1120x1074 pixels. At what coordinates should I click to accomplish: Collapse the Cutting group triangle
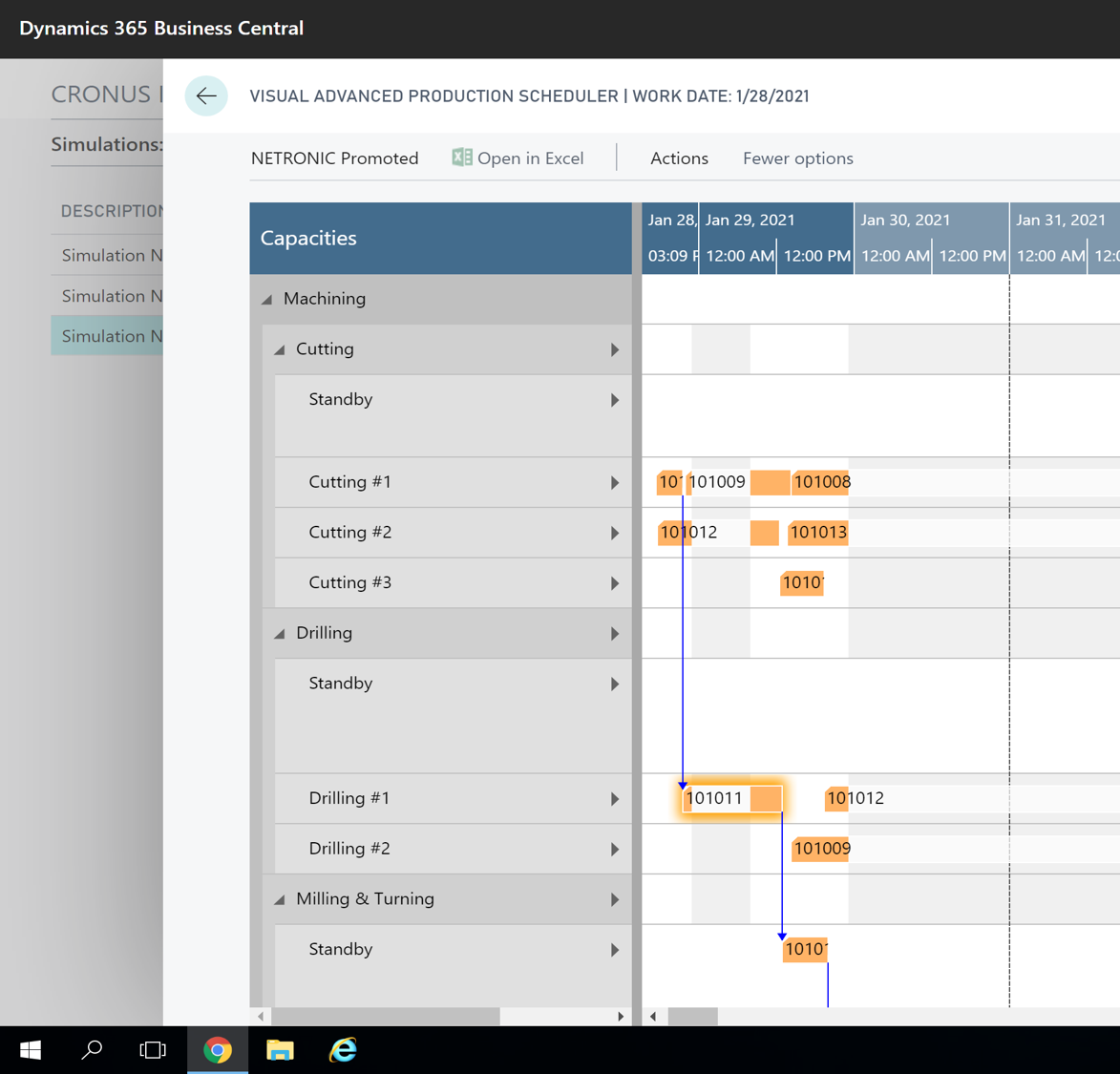click(x=280, y=350)
